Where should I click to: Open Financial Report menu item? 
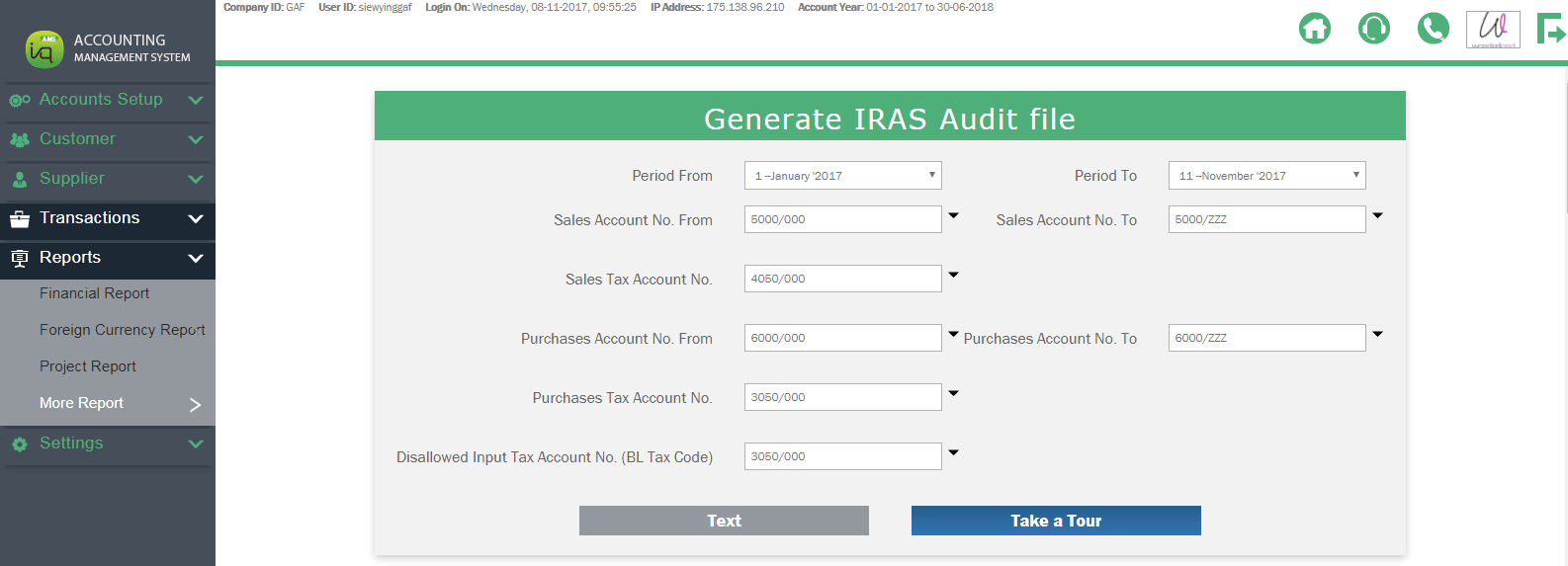(x=94, y=293)
